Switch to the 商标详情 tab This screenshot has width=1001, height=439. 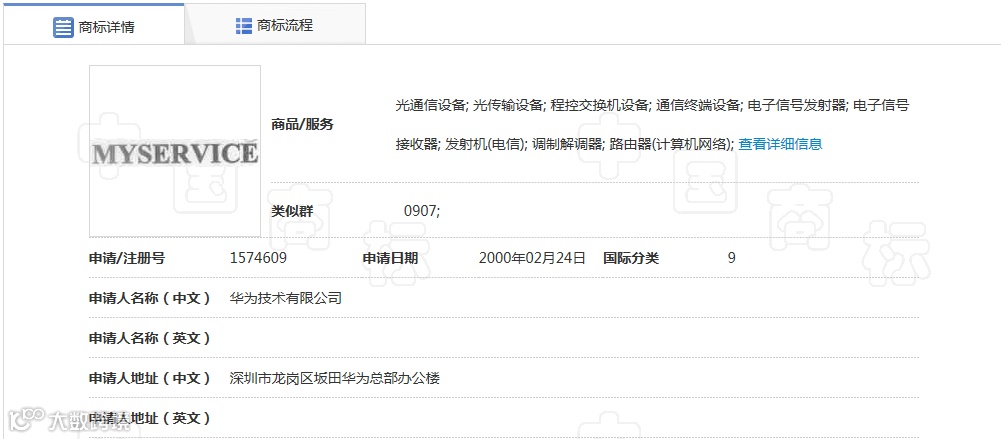[x=94, y=24]
